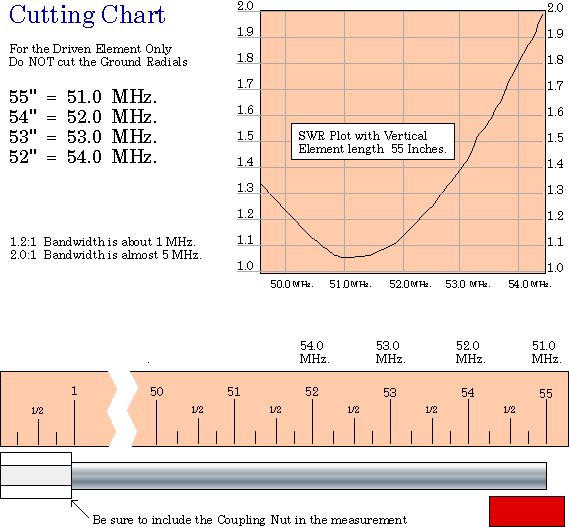Click the SWR Plot label box

coord(373,142)
